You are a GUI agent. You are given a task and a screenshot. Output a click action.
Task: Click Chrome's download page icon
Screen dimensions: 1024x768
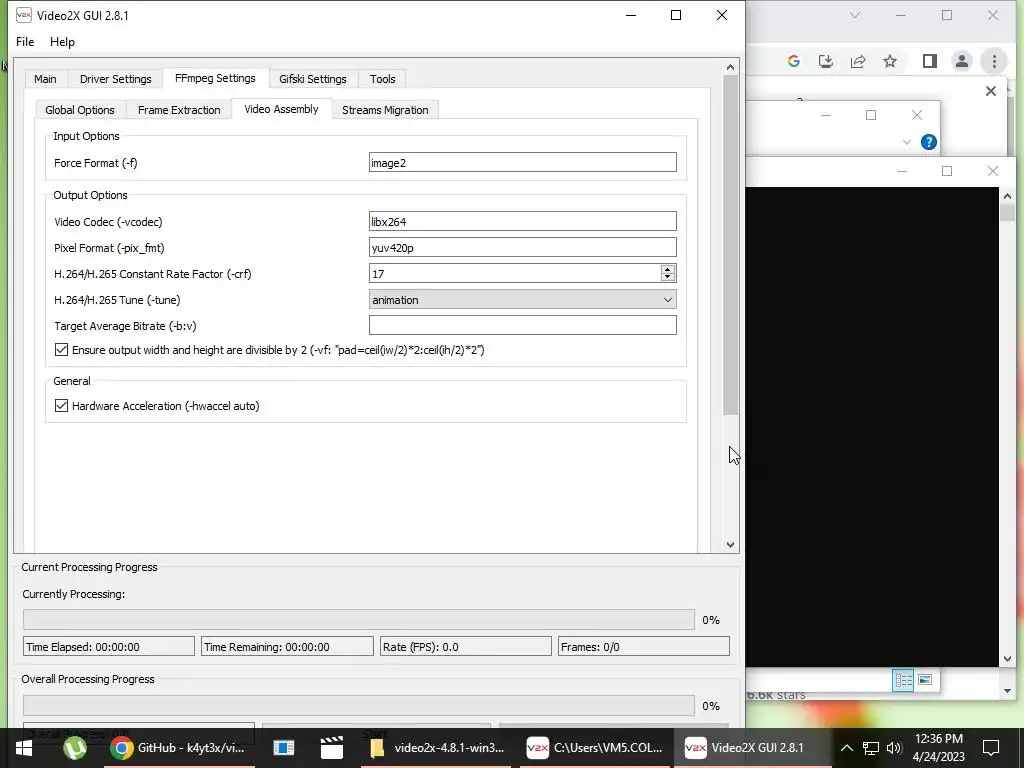coord(825,61)
